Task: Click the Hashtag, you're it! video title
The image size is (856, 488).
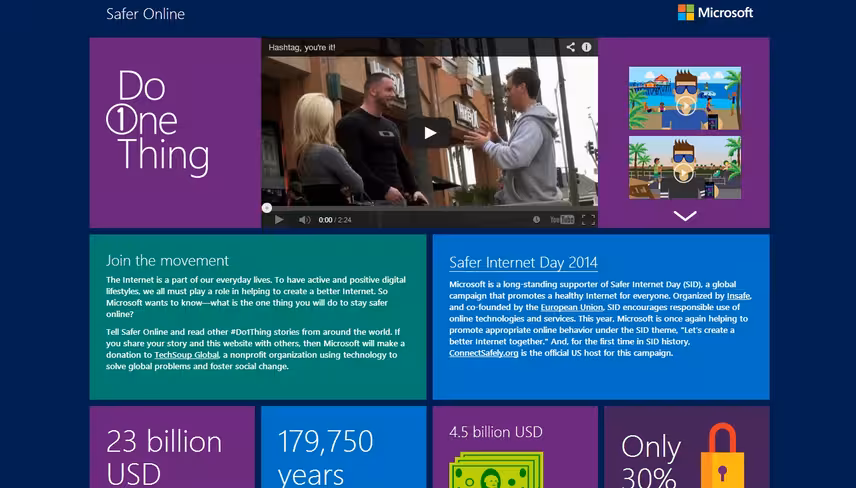Action: tap(302, 47)
